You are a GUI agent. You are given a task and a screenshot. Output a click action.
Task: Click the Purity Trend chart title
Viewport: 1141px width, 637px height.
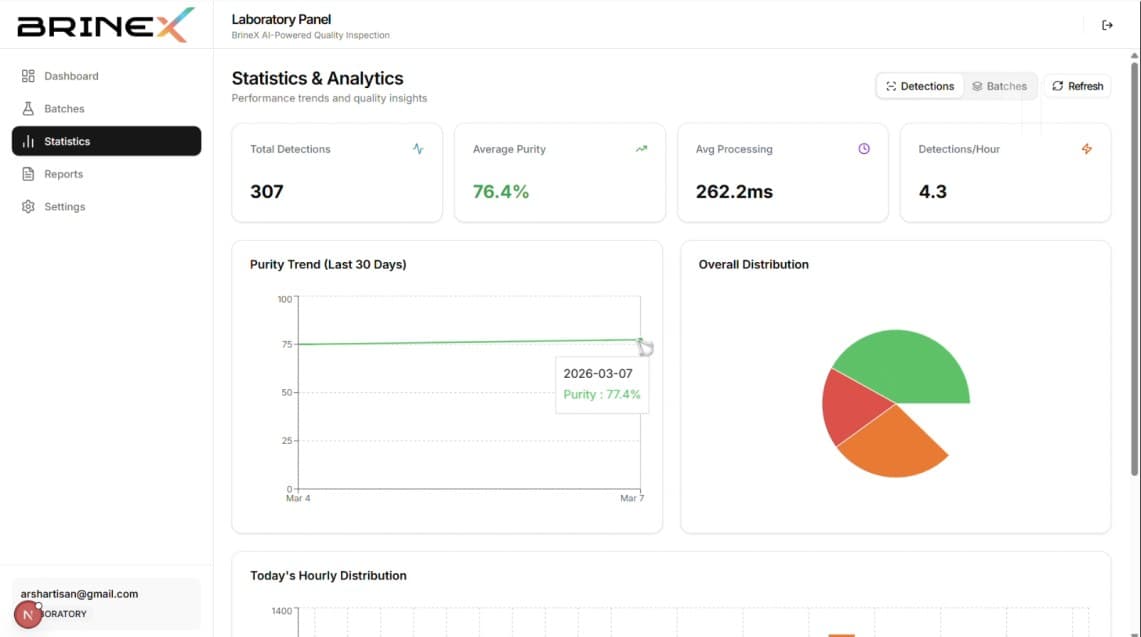(x=328, y=264)
